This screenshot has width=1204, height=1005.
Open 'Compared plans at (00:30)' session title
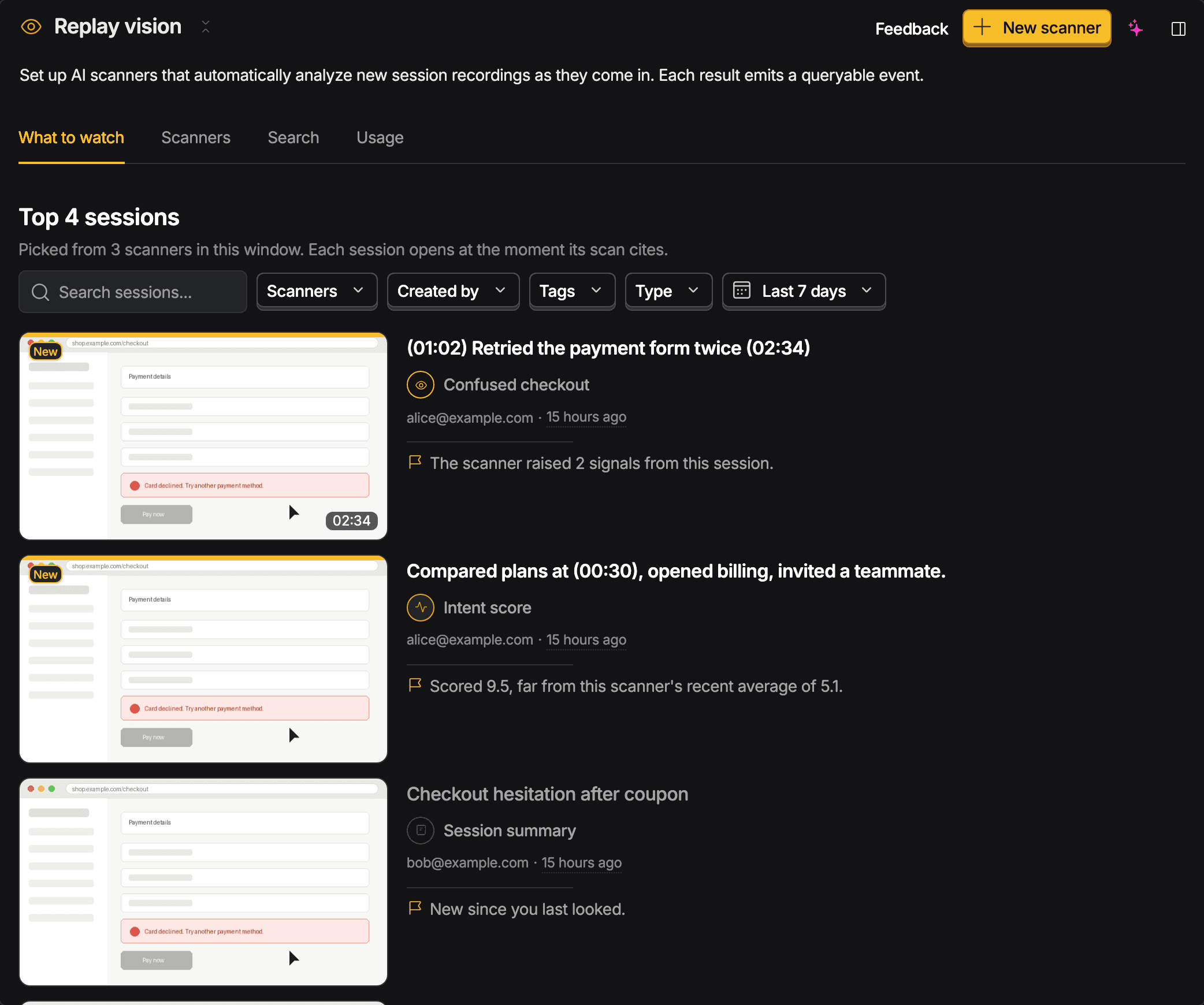tap(676, 571)
